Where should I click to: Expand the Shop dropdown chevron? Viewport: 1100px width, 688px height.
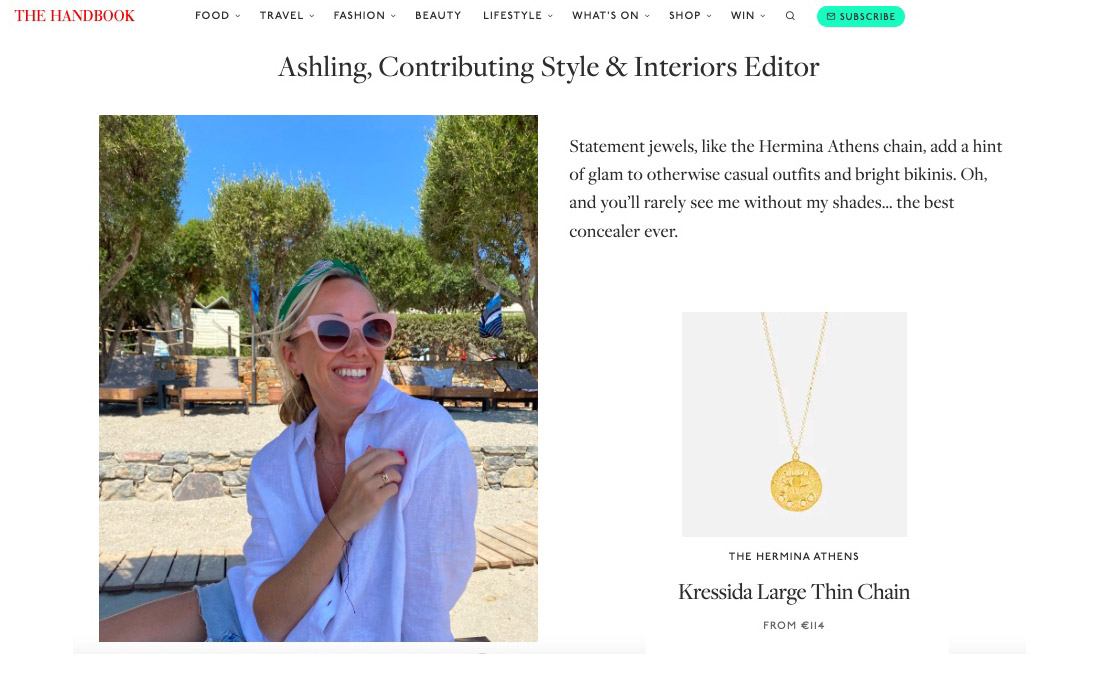click(x=709, y=16)
